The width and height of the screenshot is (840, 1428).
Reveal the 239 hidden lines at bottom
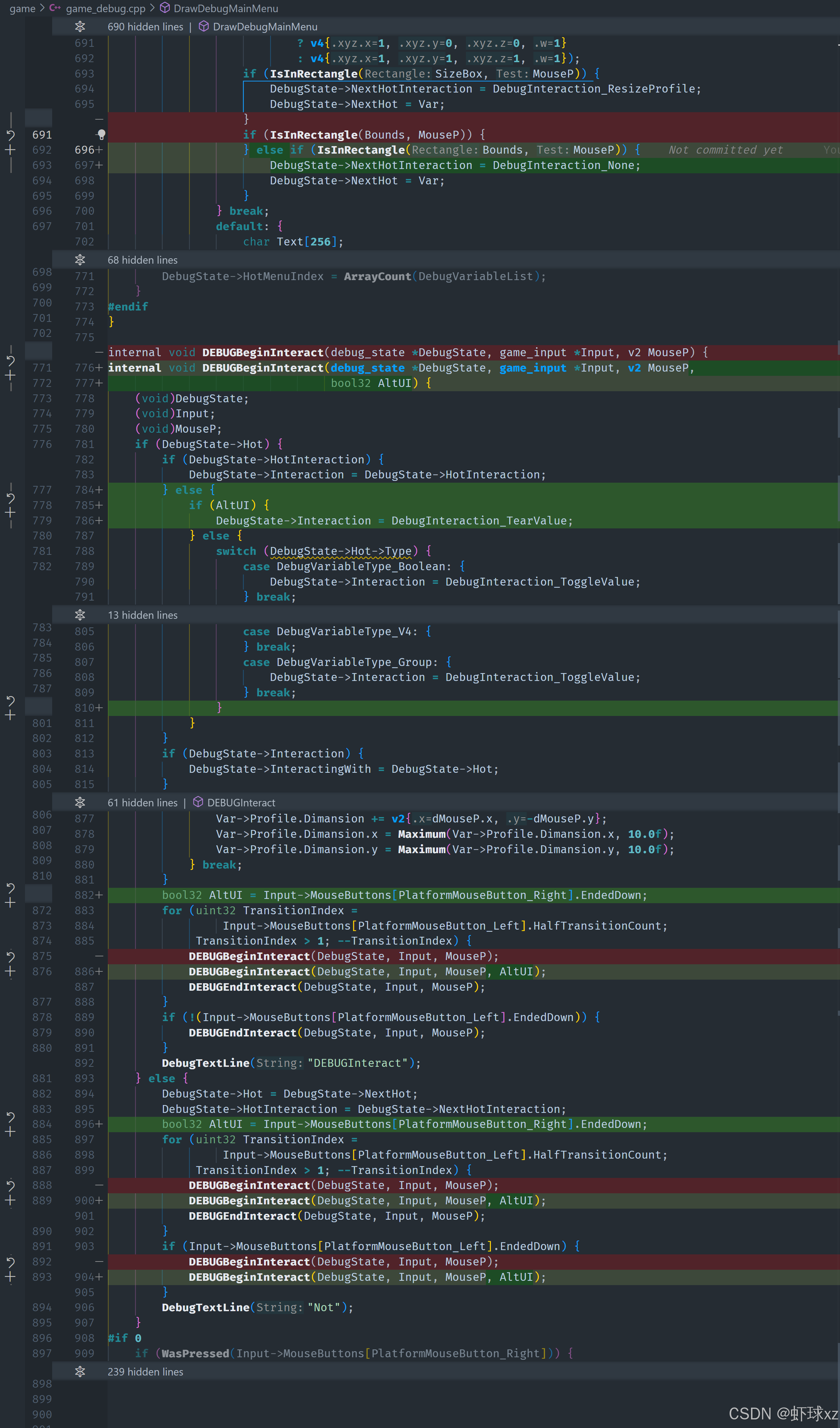coord(80,1371)
